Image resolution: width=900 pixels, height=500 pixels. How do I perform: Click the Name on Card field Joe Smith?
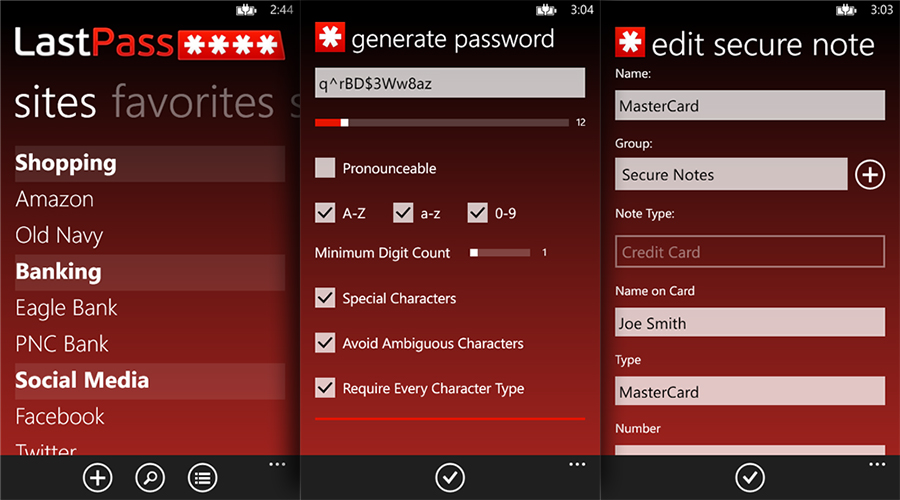(750, 322)
